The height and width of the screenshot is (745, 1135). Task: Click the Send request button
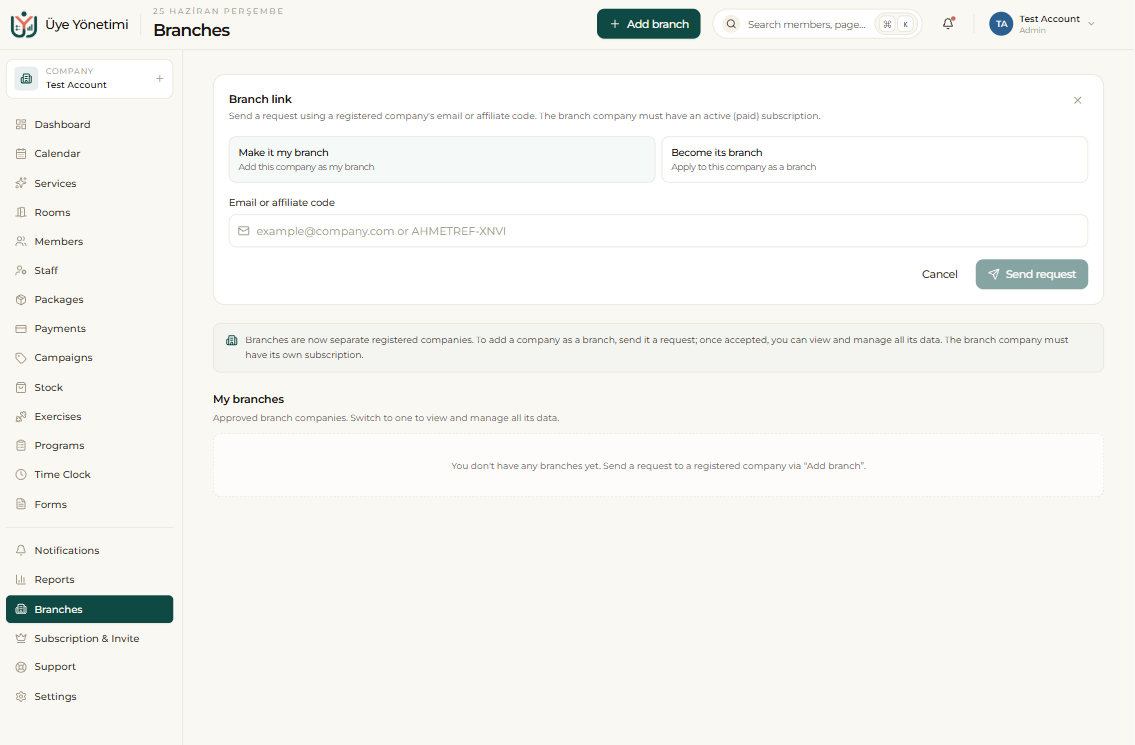[x=1031, y=274]
